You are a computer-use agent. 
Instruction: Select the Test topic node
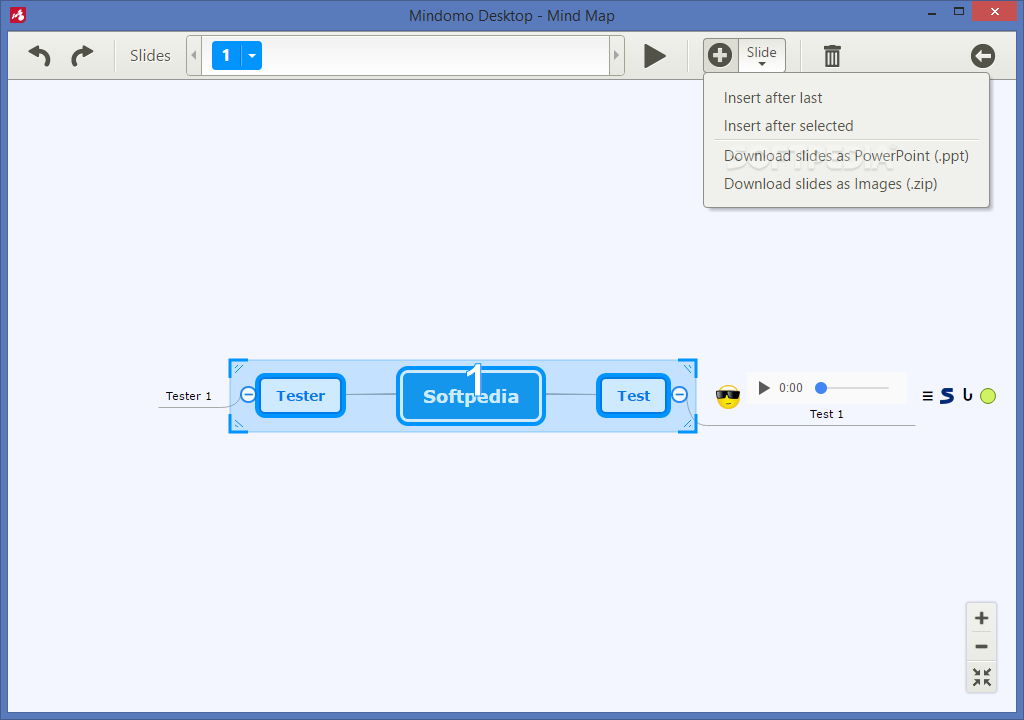click(x=633, y=396)
